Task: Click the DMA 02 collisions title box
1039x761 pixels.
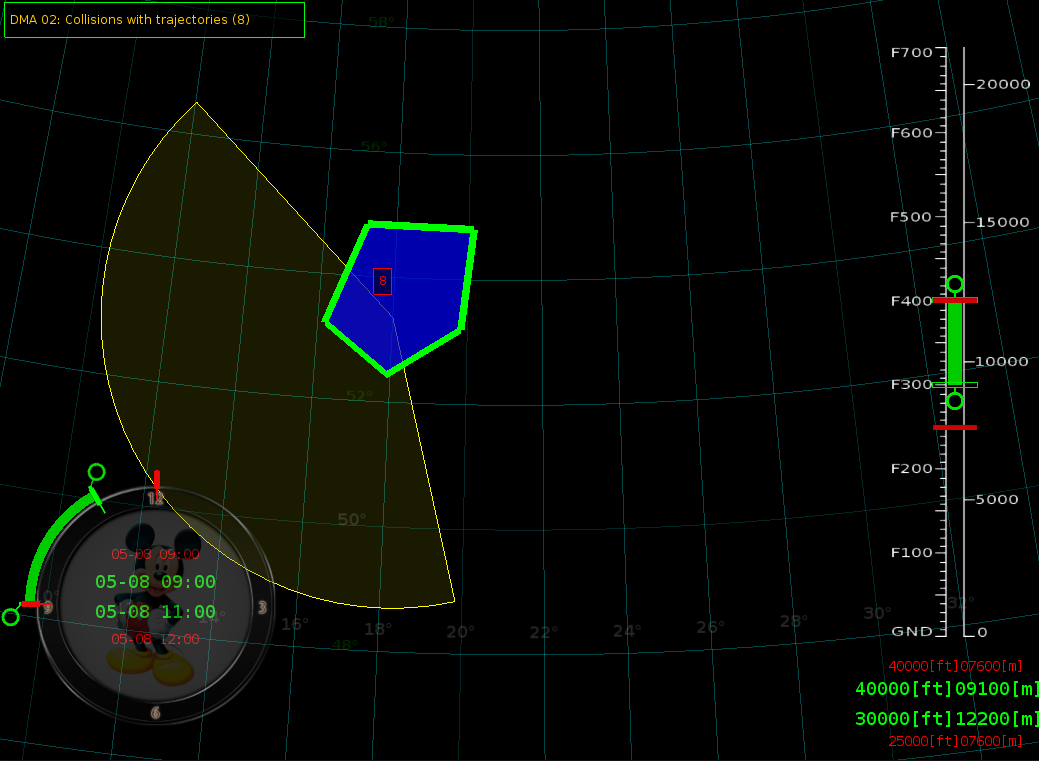Action: pos(154,20)
